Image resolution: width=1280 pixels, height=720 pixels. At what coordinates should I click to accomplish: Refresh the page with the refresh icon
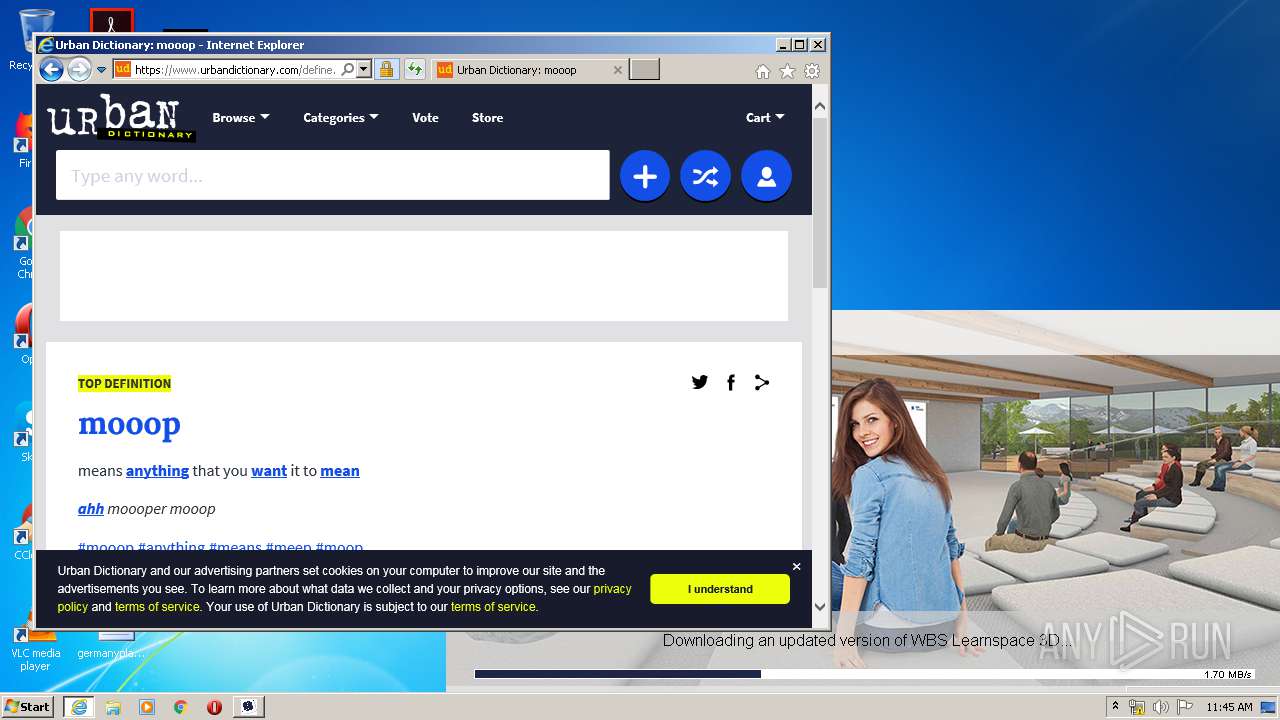tap(415, 70)
